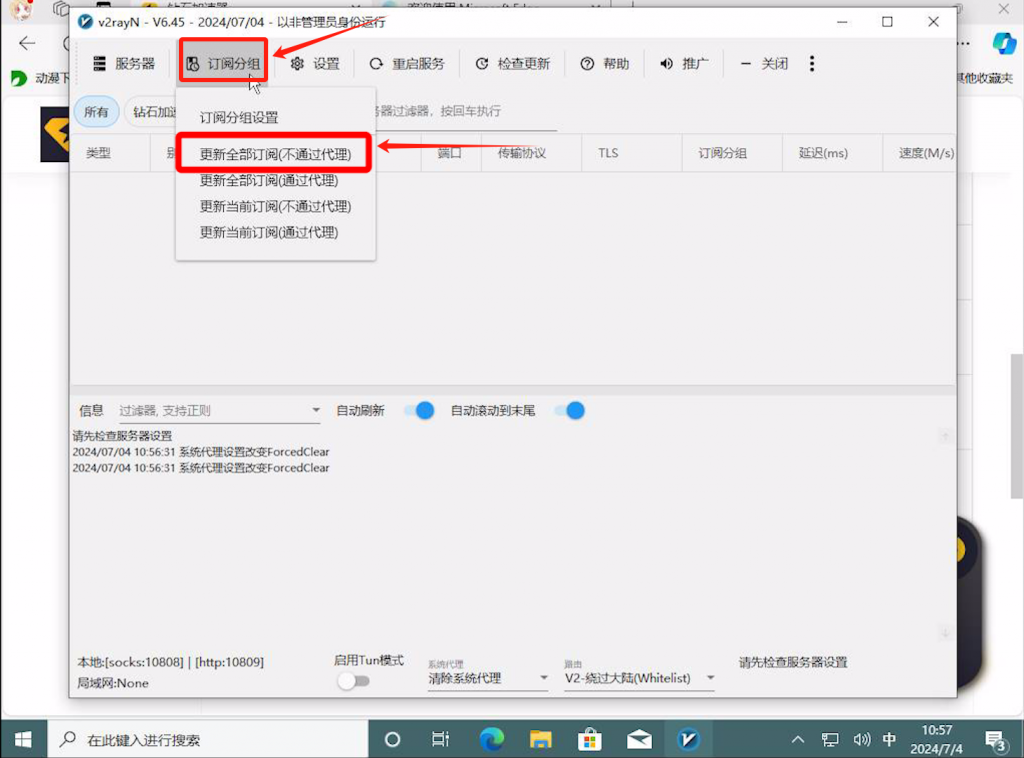
Task: Open the 帮助 help menu
Action: click(605, 63)
